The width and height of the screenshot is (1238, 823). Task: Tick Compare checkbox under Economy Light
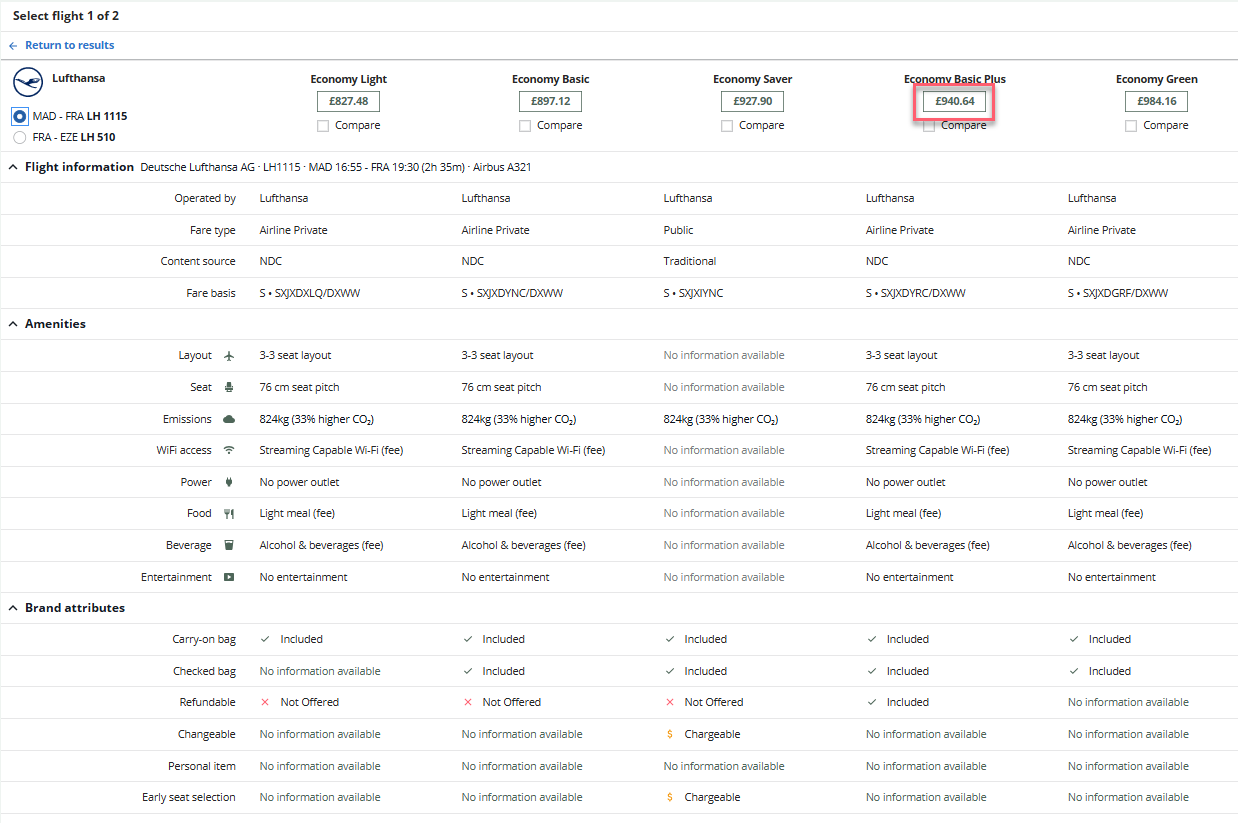click(x=323, y=126)
